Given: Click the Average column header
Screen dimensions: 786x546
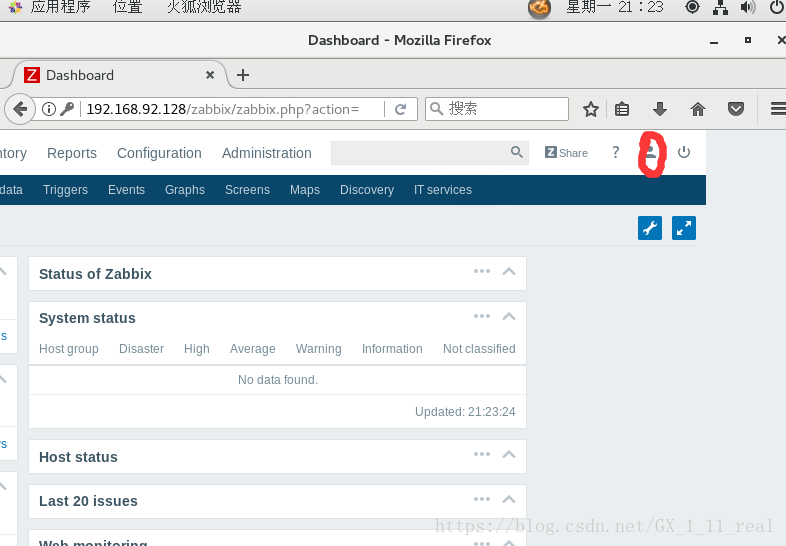Looking at the screenshot, I should point(253,349).
